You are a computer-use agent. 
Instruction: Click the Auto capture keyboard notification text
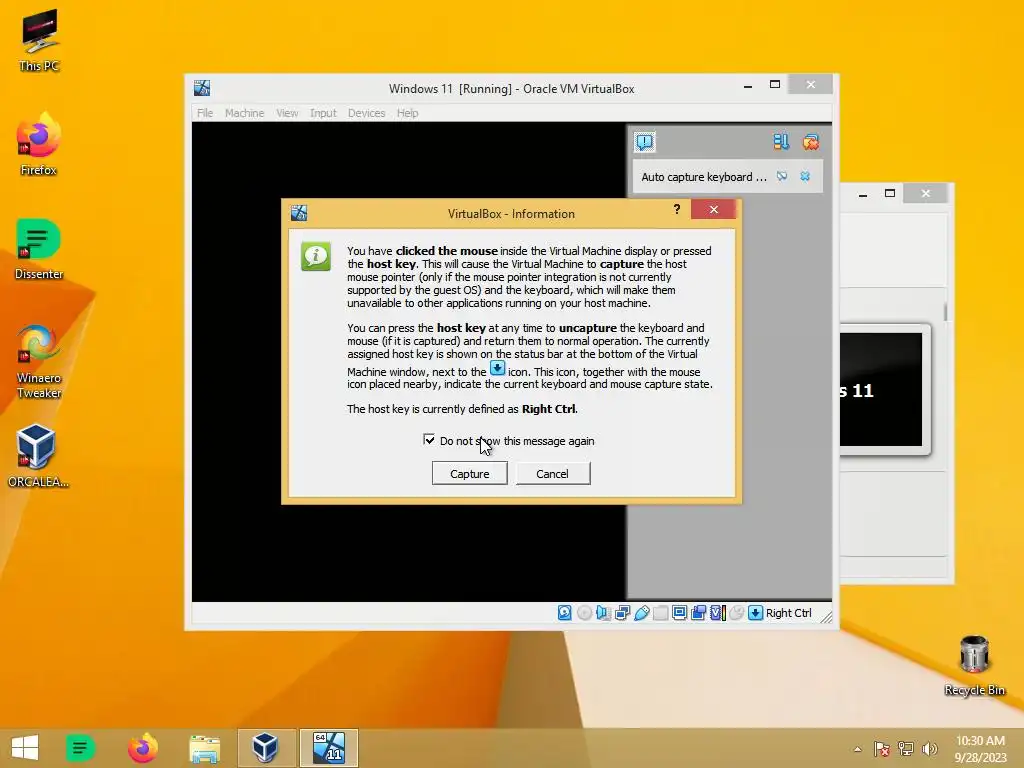[703, 177]
